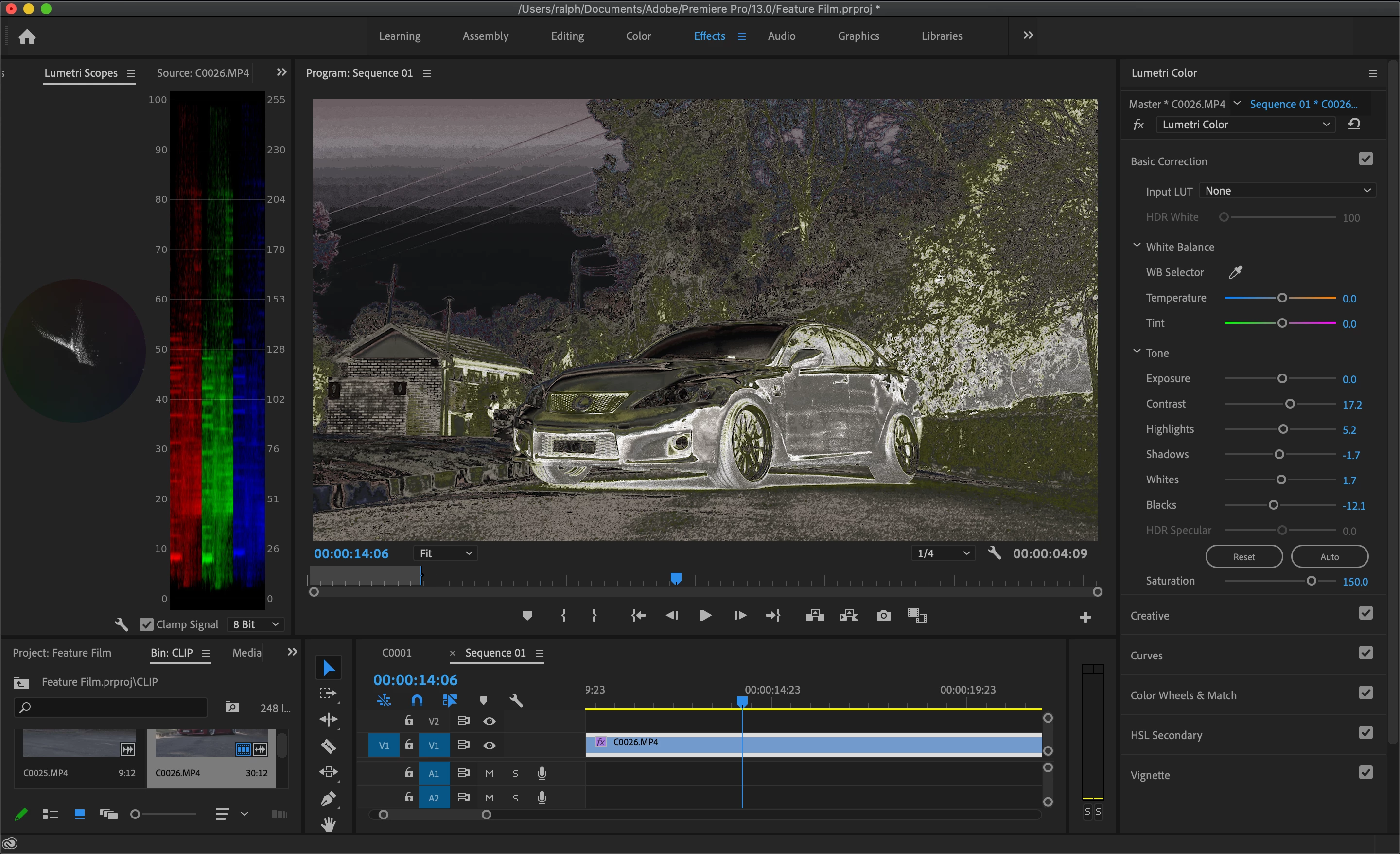This screenshot has width=1400, height=854.
Task: Select the Pen tool in timeline toolbar
Action: [329, 798]
